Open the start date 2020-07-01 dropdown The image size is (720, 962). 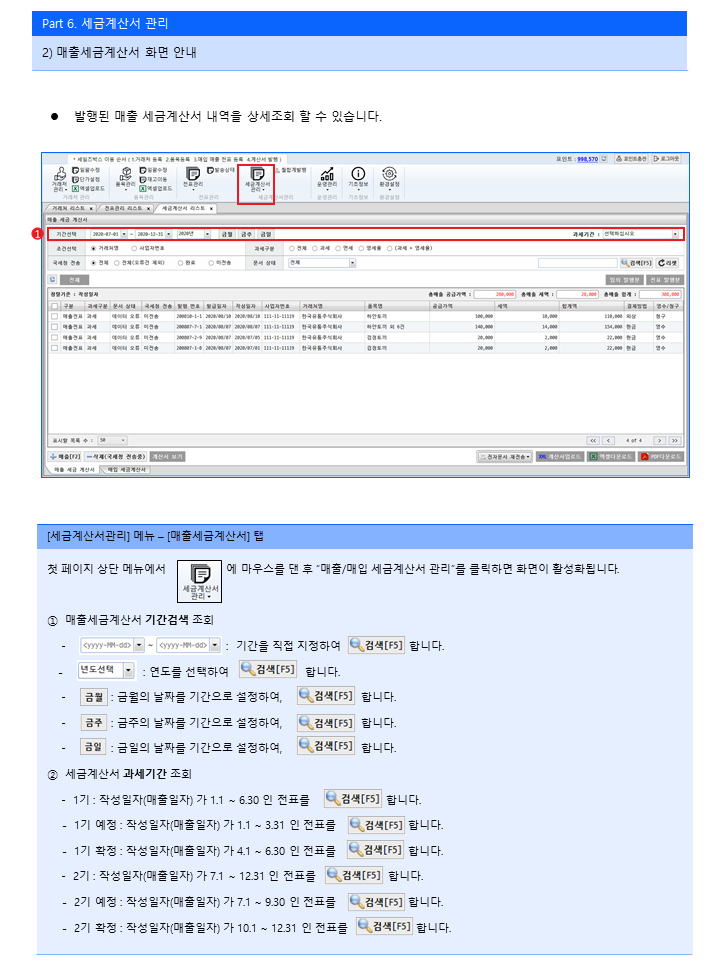pos(124,234)
